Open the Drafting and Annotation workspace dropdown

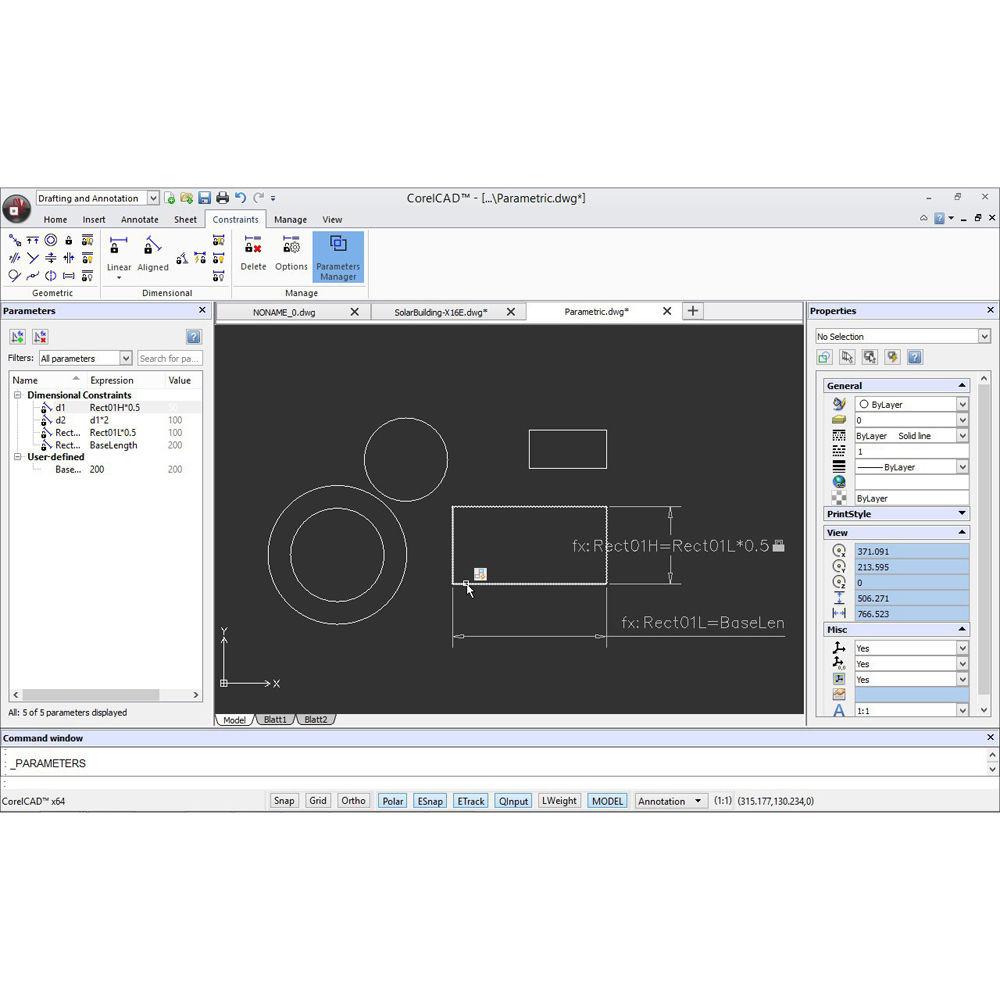(153, 198)
